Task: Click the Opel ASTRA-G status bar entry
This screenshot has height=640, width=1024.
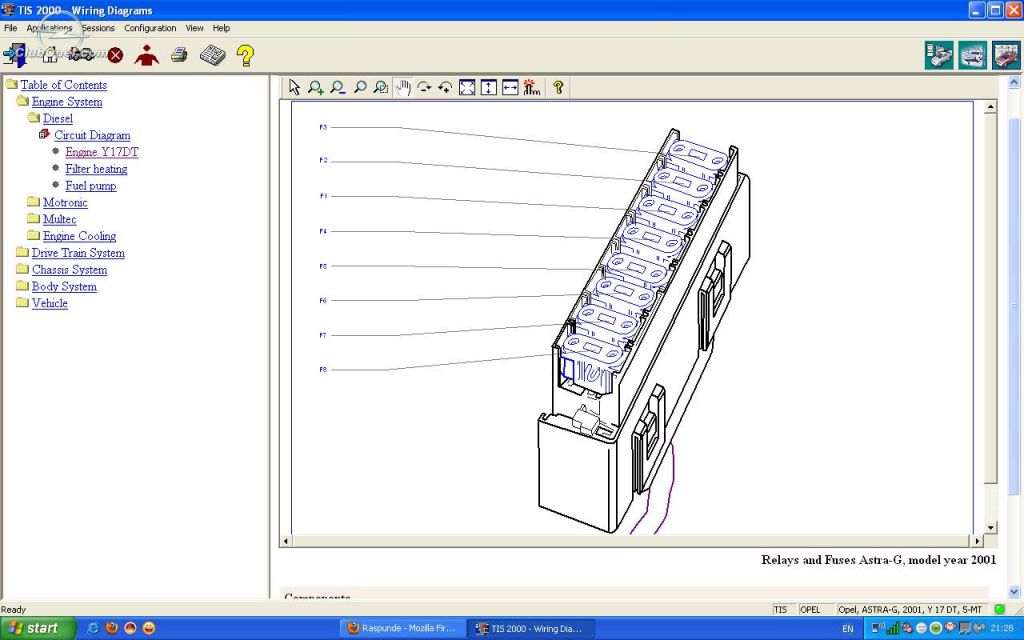Action: 910,609
